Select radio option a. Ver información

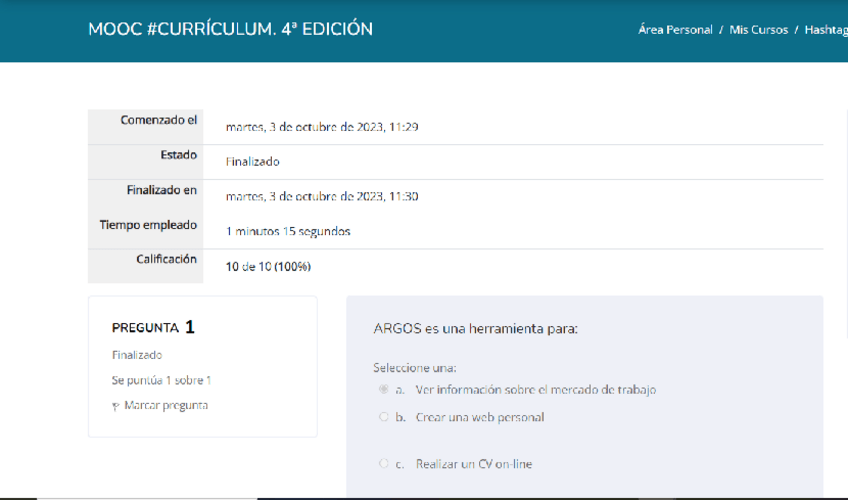[383, 389]
